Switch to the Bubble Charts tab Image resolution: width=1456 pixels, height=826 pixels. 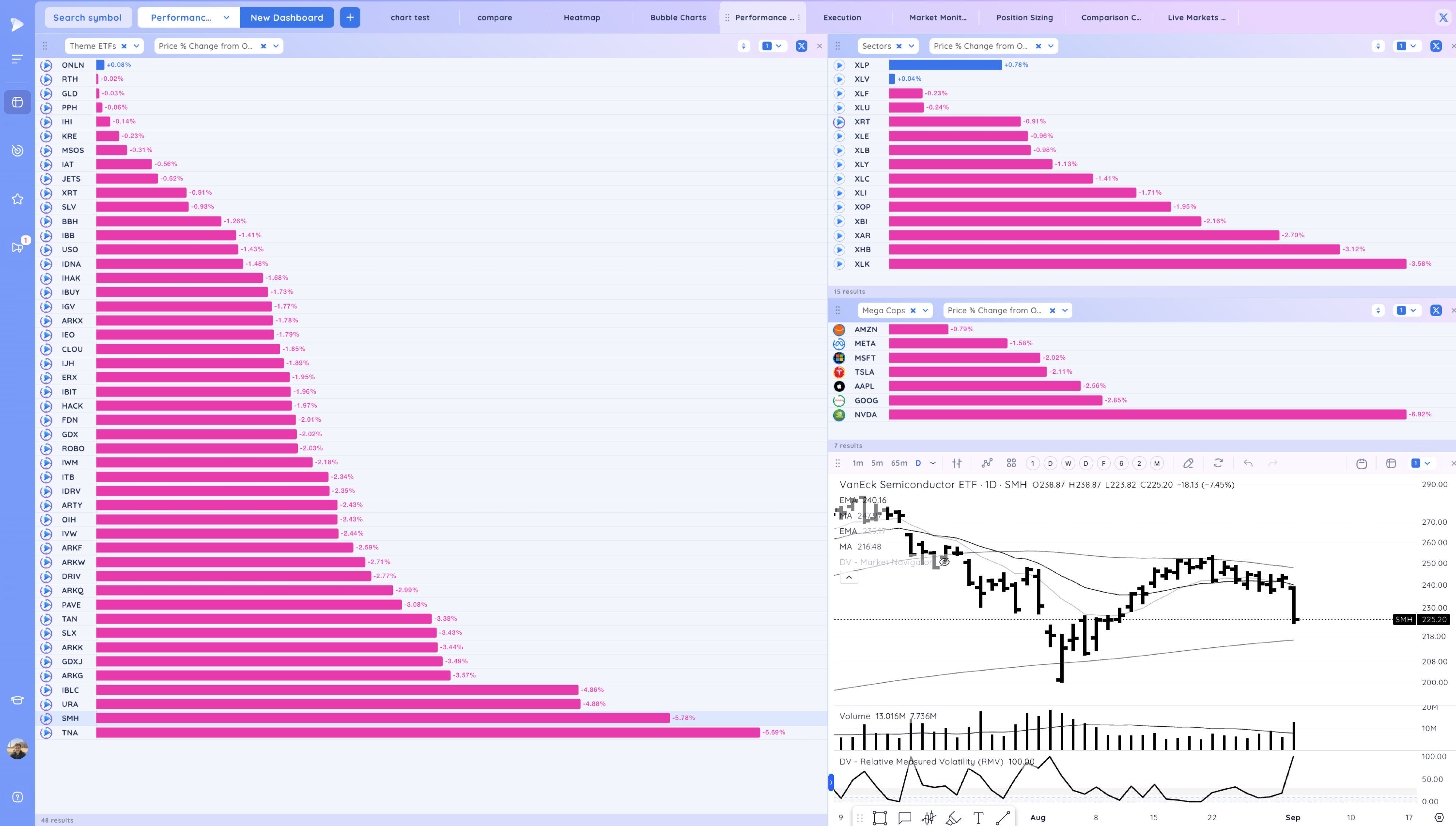tap(677, 17)
